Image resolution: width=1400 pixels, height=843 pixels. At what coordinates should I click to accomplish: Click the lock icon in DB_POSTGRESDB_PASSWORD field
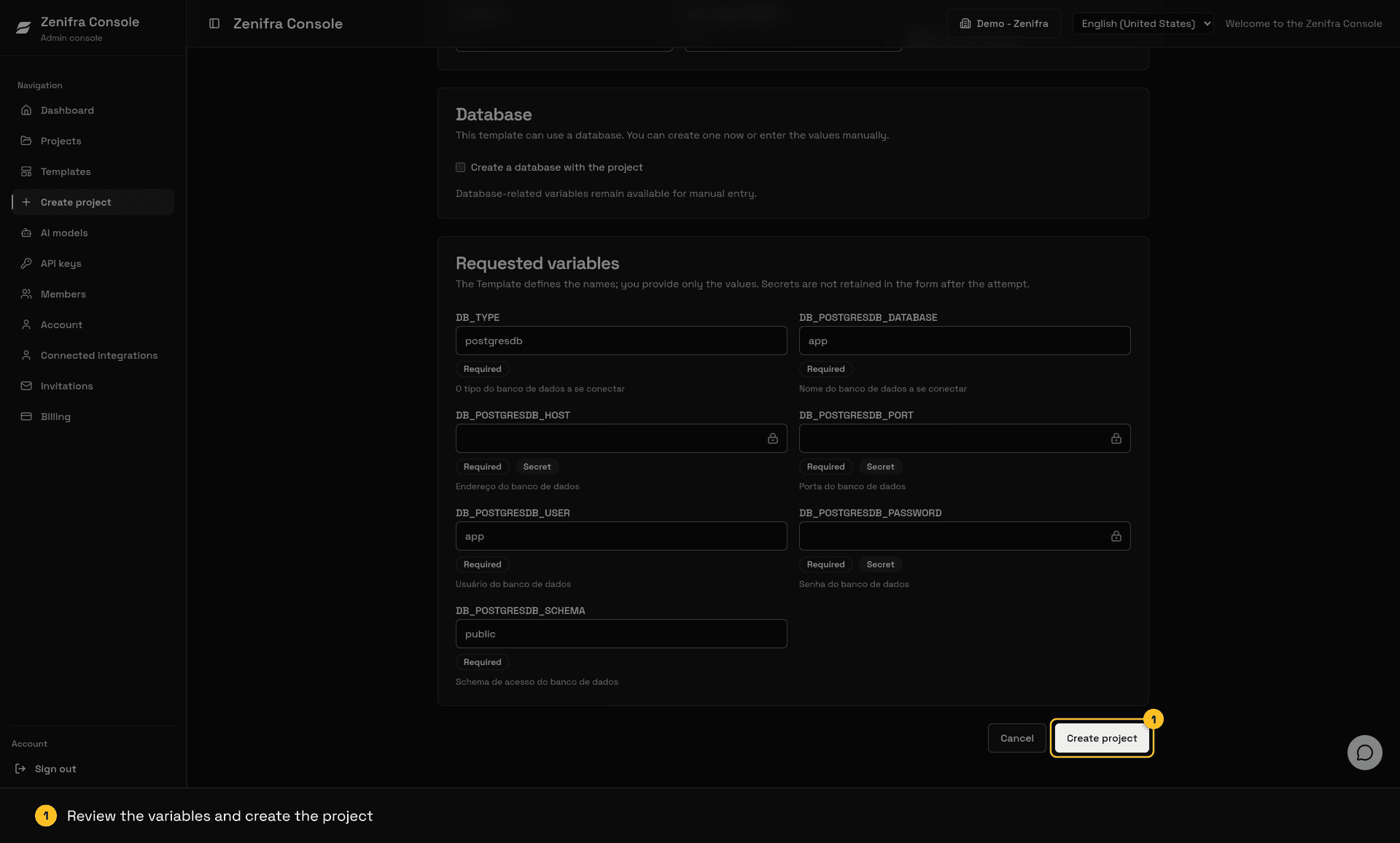click(1116, 536)
